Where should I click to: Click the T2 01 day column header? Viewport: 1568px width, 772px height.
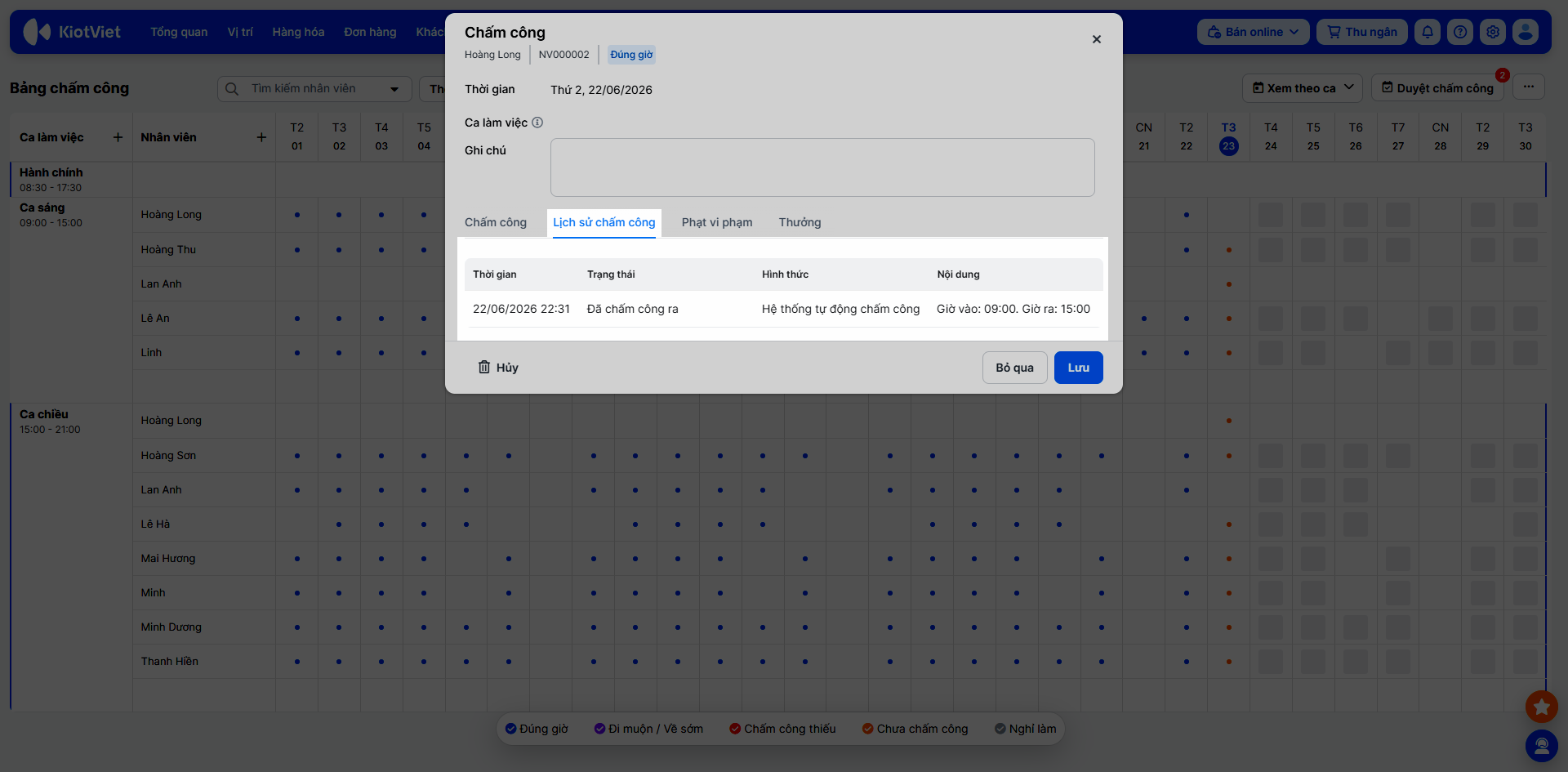296,137
